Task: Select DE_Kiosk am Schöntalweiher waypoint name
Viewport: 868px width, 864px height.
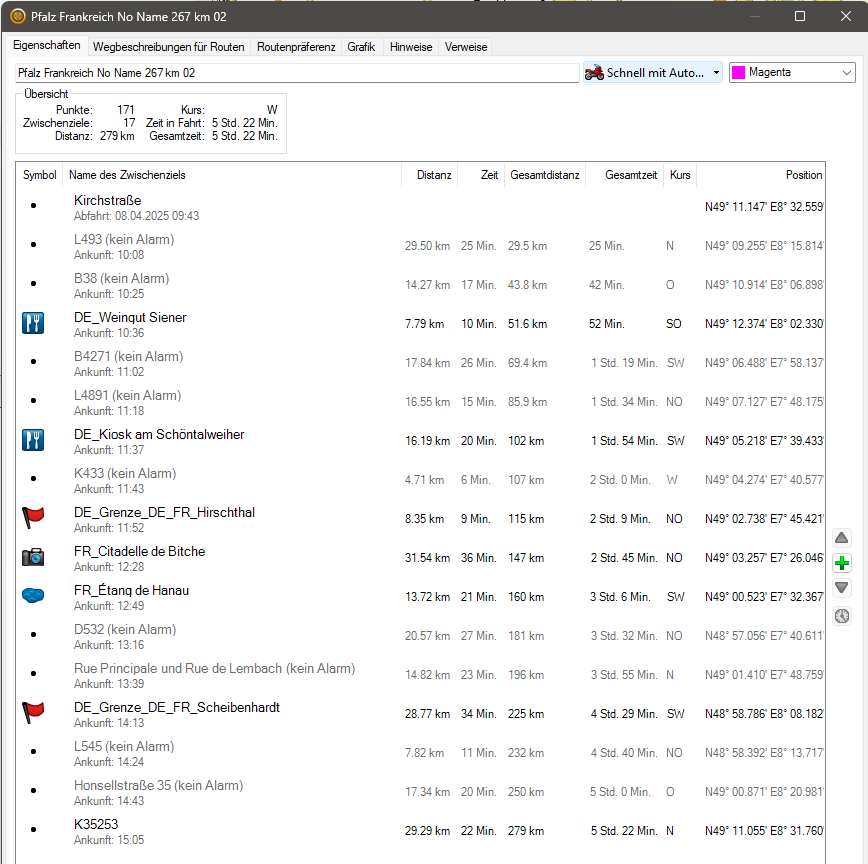Action: 159,434
